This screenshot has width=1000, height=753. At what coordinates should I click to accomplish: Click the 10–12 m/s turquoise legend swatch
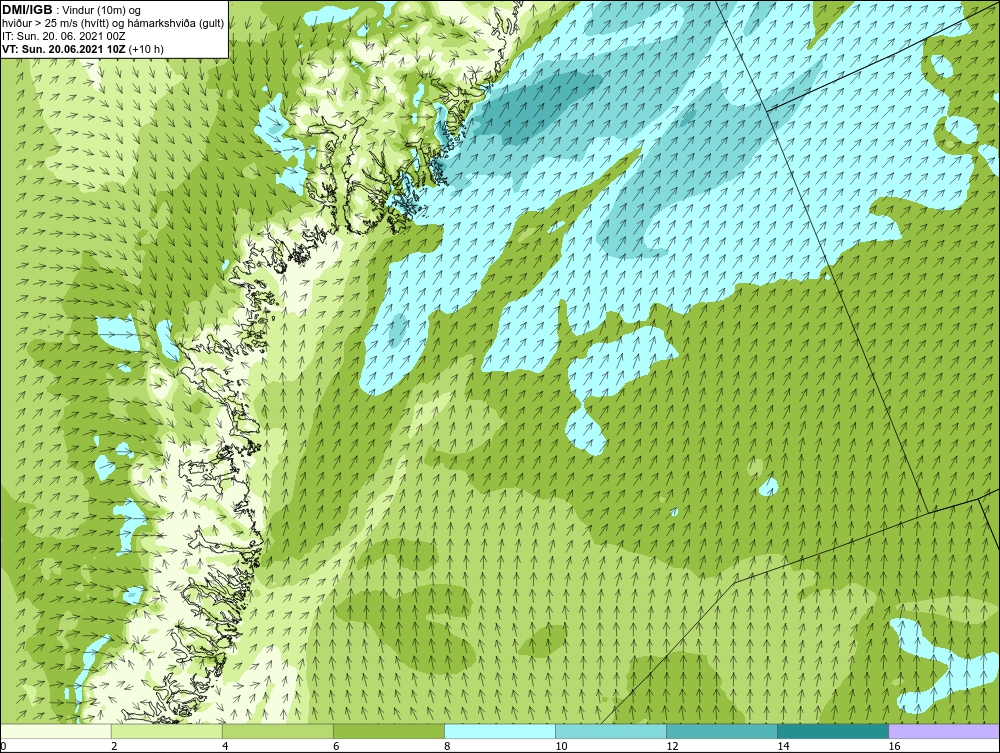coord(610,731)
